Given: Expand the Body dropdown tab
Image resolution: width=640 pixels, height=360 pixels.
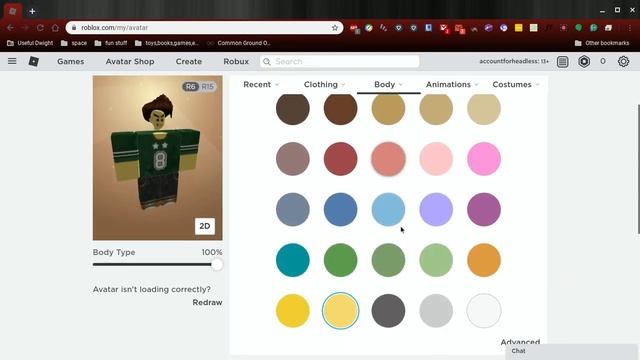Looking at the screenshot, I should point(389,84).
